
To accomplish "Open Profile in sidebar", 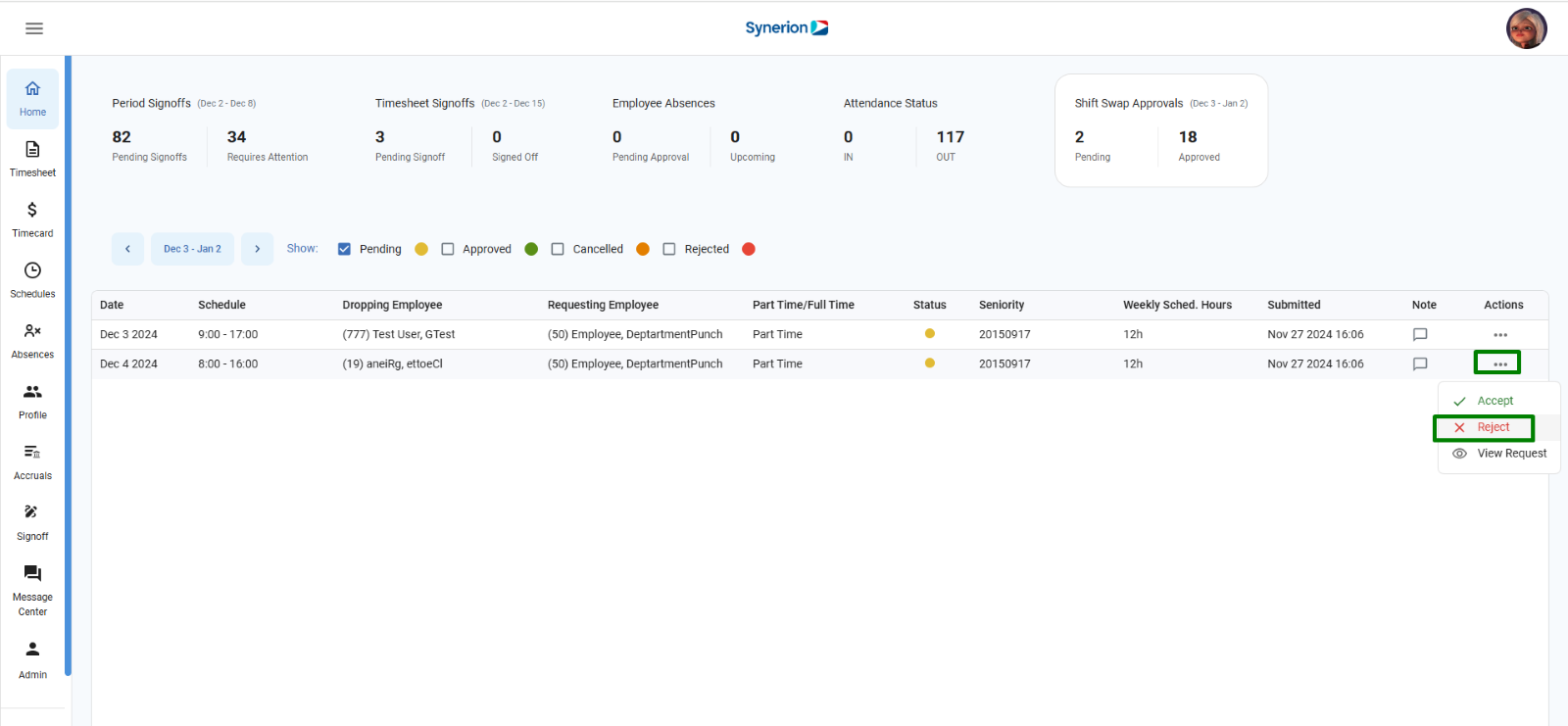I will coord(32,402).
